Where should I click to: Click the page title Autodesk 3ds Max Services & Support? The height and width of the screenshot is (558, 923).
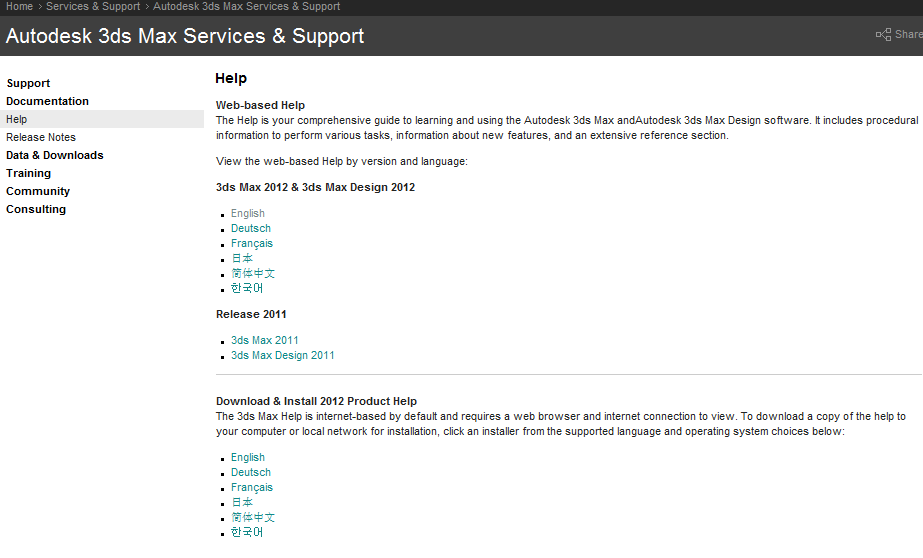(x=185, y=36)
